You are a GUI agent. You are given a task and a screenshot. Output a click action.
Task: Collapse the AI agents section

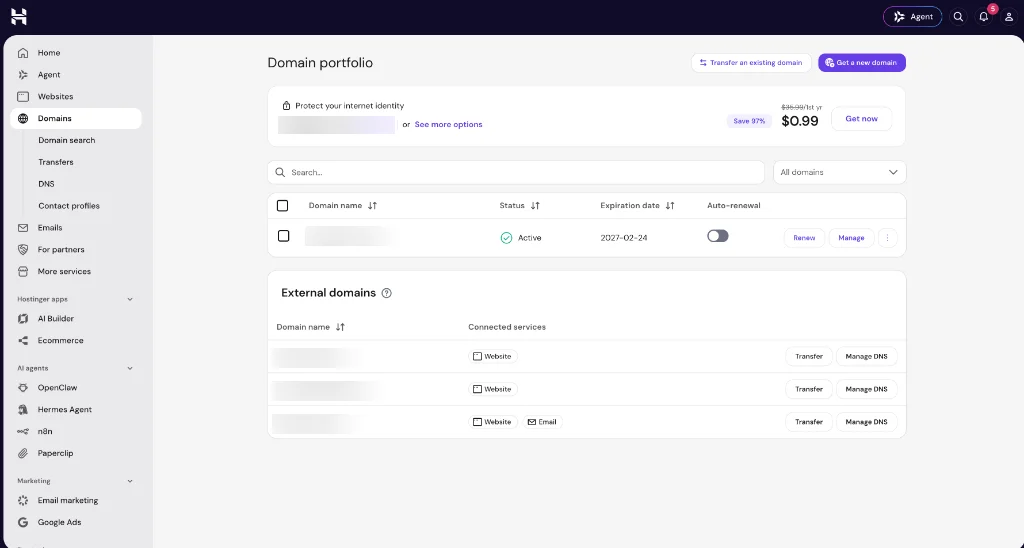pos(129,368)
